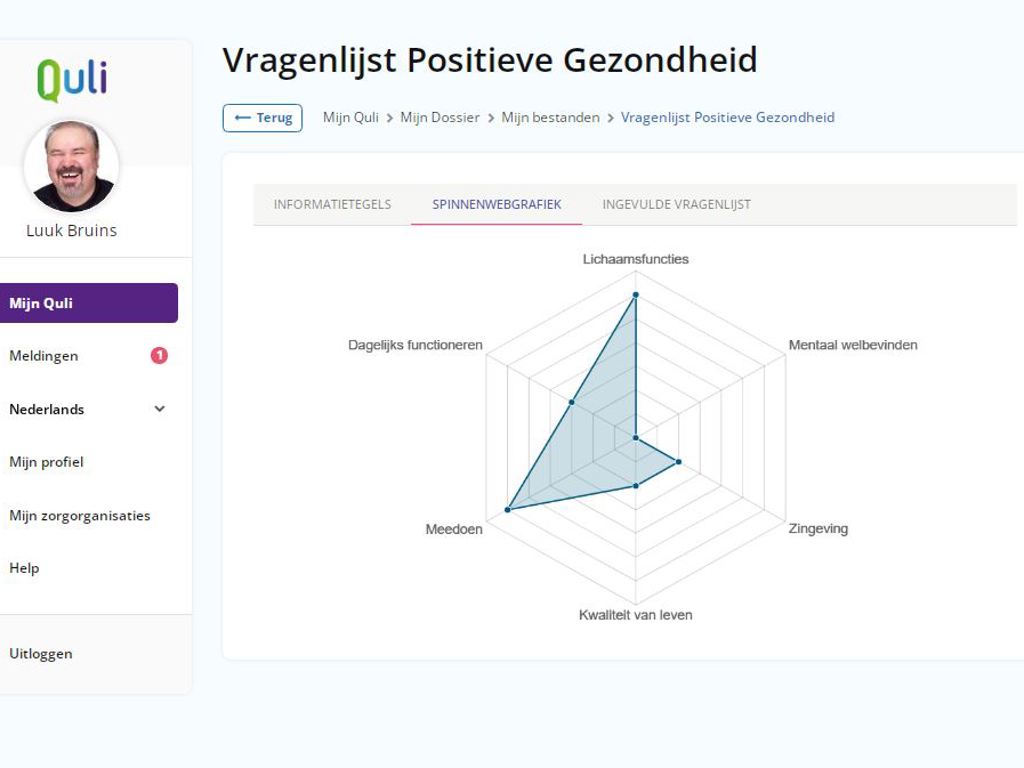Select the Spinnenwebgrafiek tab

click(496, 204)
